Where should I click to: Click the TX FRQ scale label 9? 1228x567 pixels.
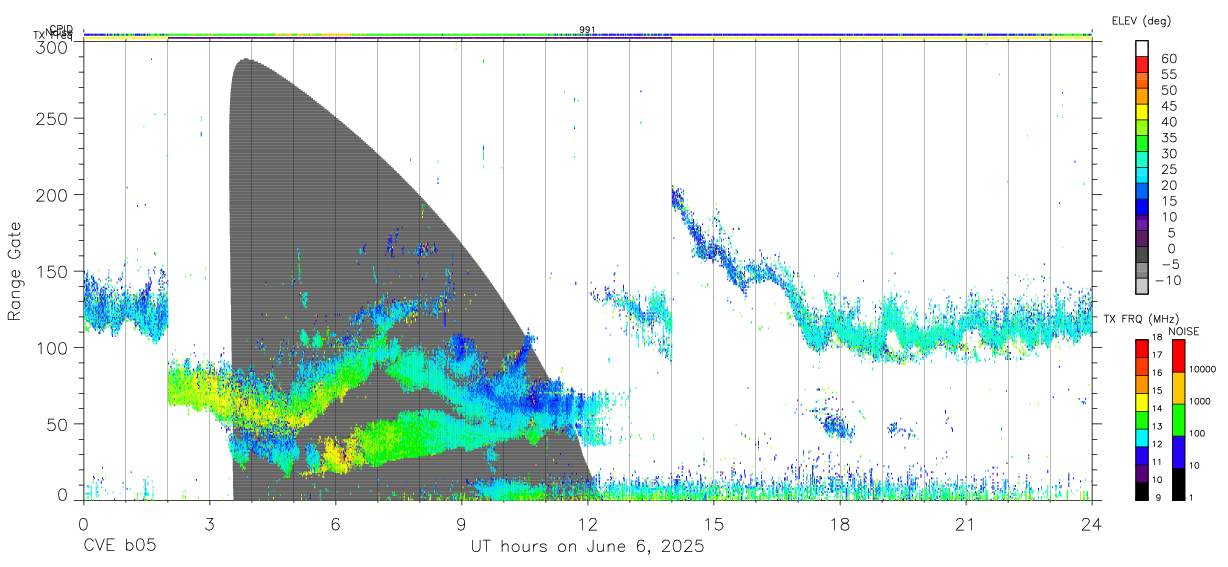click(x=1158, y=497)
